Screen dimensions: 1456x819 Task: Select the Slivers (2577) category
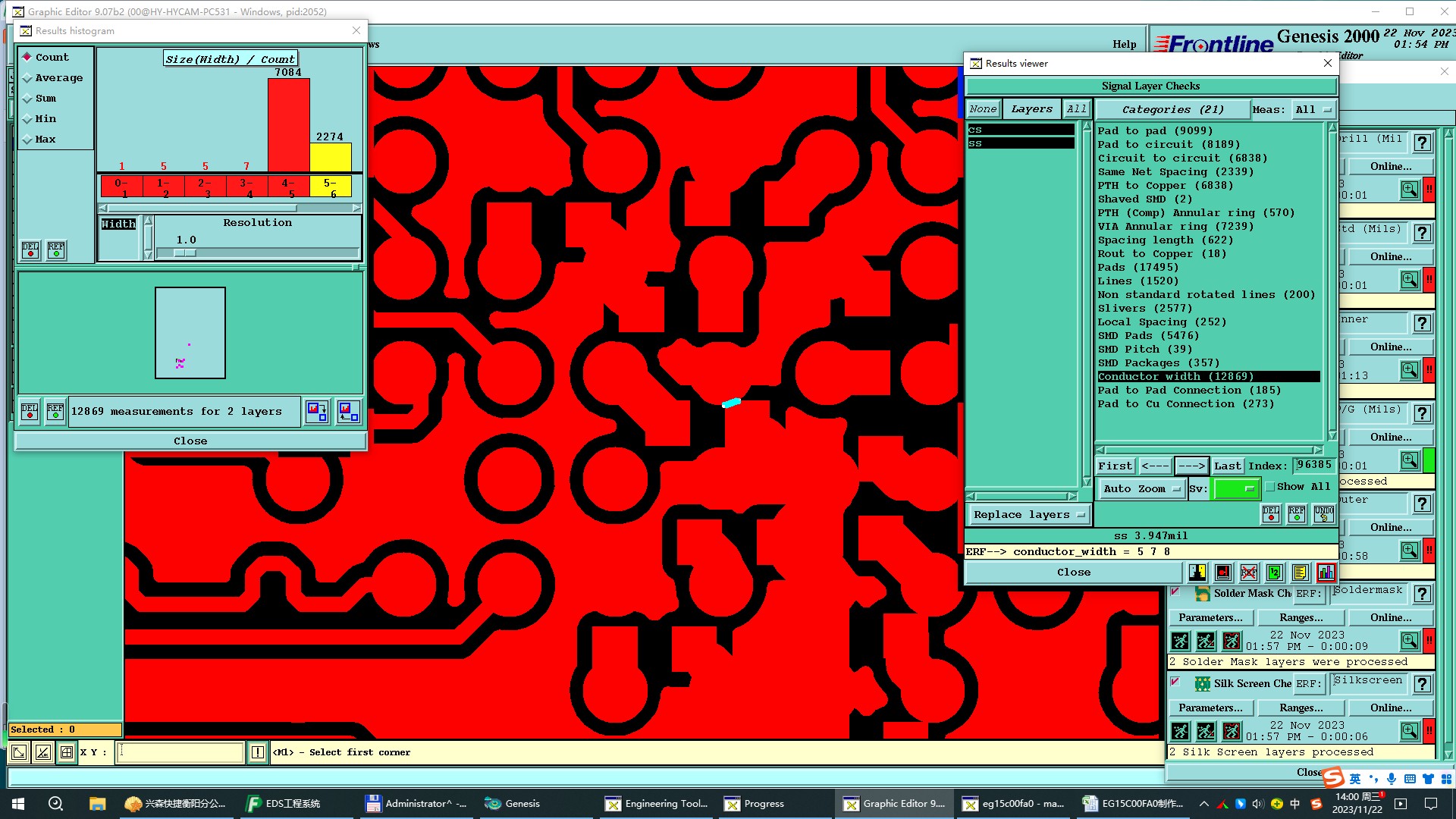(x=1144, y=309)
